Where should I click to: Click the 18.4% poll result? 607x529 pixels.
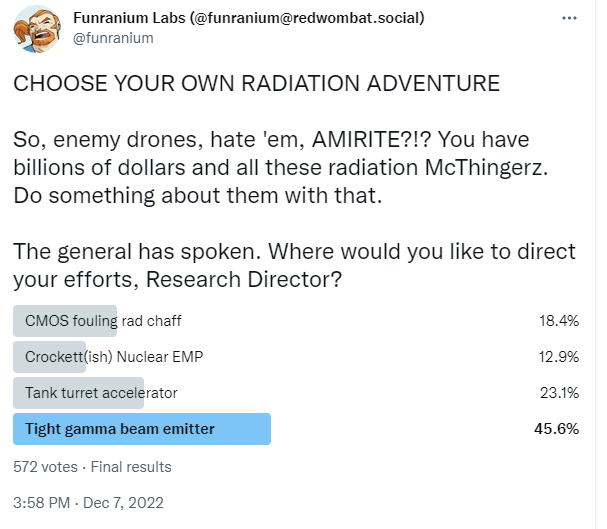[559, 321]
